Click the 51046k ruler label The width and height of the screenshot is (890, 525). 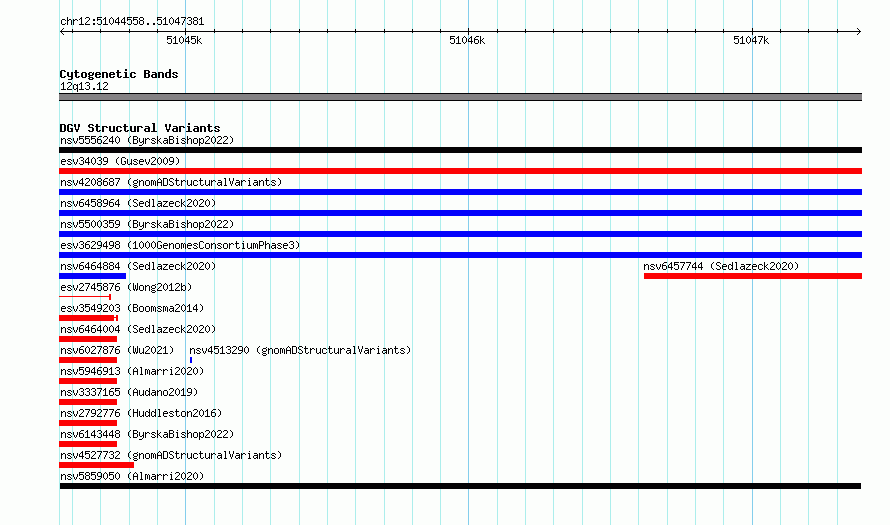click(x=467, y=40)
